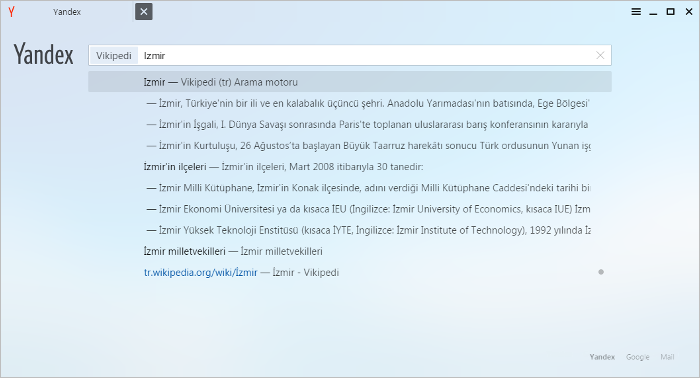Open the hamburger menu icon
The width and height of the screenshot is (700, 378).
click(x=636, y=12)
